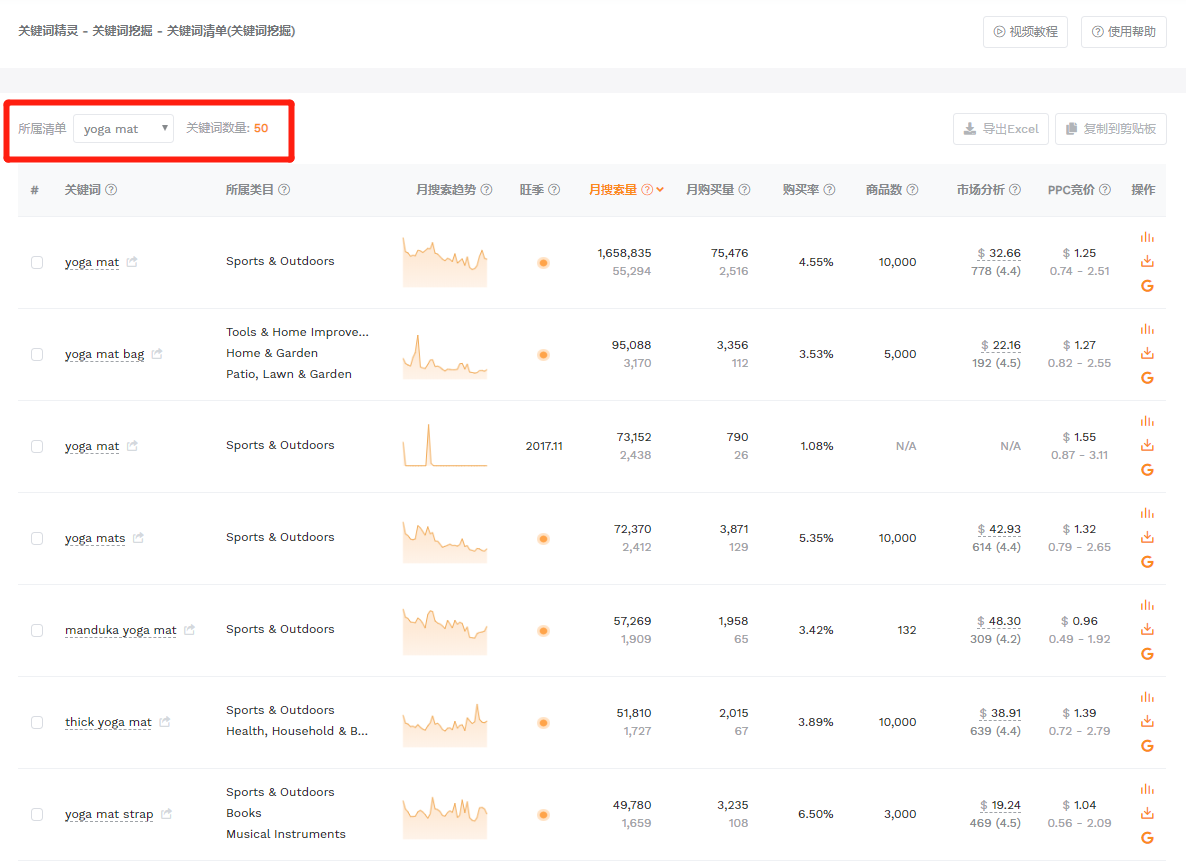1186x862 pixels.
Task: Google icon for thick yoga mat row
Action: click(x=1147, y=746)
